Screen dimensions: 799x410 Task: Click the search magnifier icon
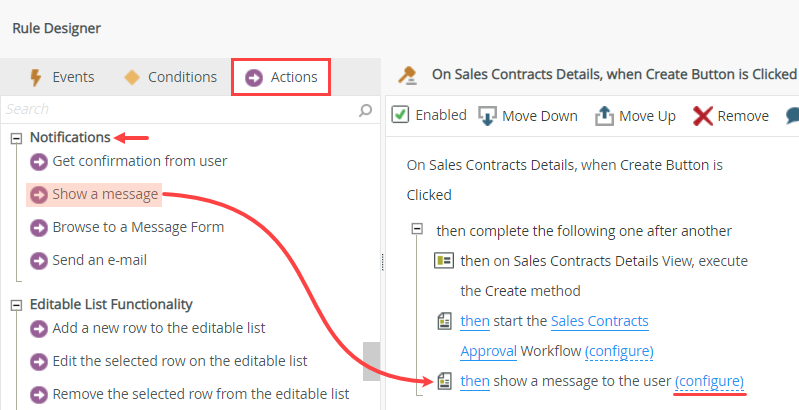click(x=365, y=109)
